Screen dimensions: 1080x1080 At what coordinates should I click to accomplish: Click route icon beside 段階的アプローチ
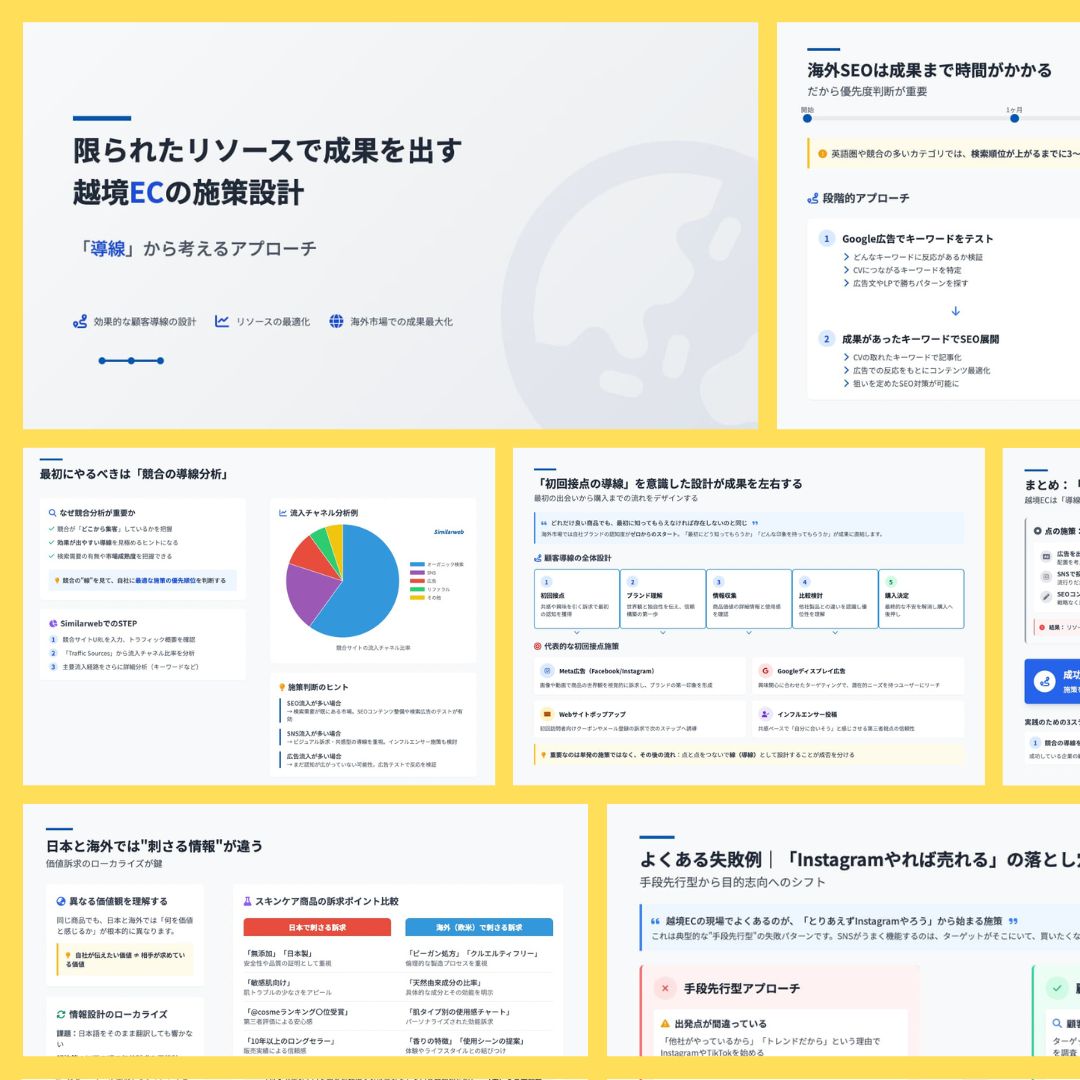pos(813,198)
